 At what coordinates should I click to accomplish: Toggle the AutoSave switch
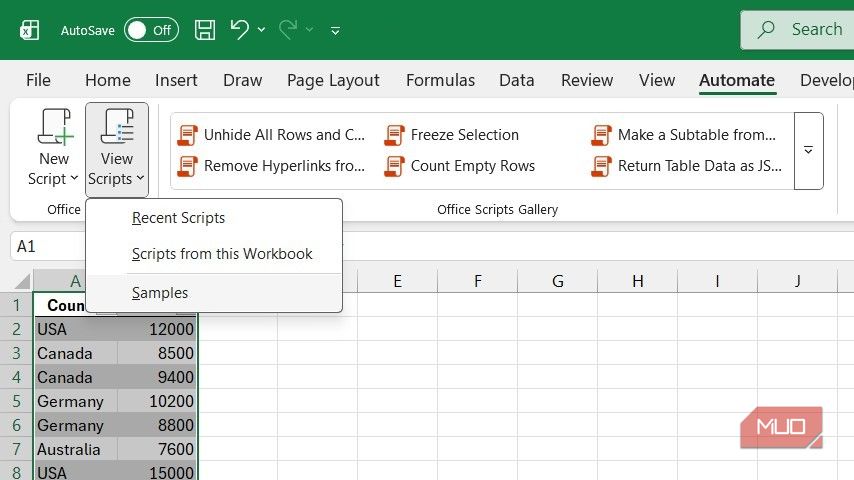(x=151, y=30)
